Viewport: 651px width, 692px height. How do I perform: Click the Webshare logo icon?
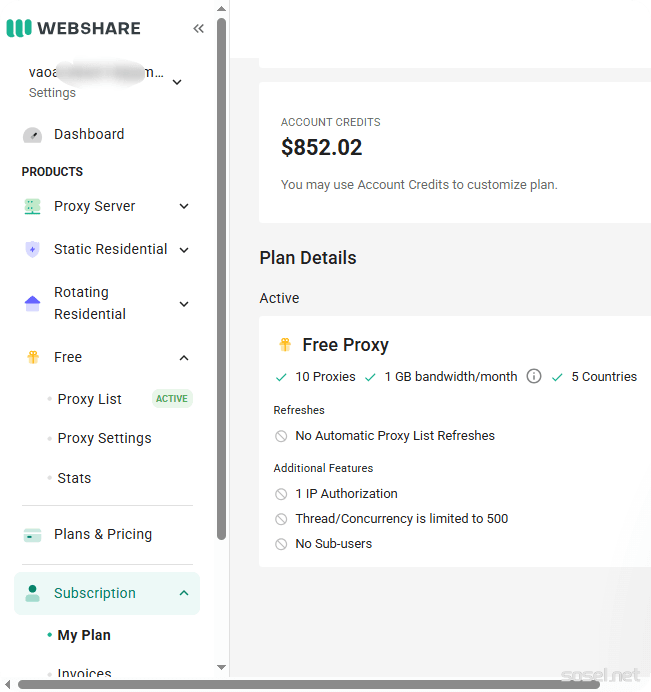(x=19, y=28)
